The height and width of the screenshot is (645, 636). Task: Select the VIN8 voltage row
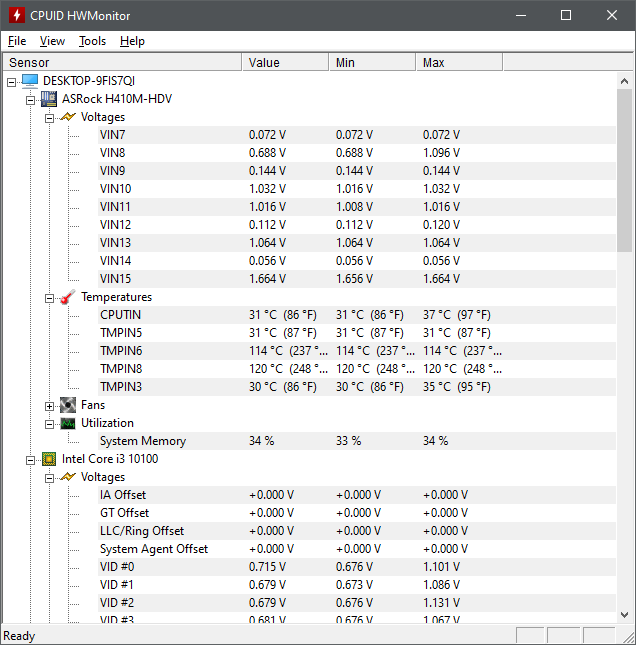tap(357, 153)
